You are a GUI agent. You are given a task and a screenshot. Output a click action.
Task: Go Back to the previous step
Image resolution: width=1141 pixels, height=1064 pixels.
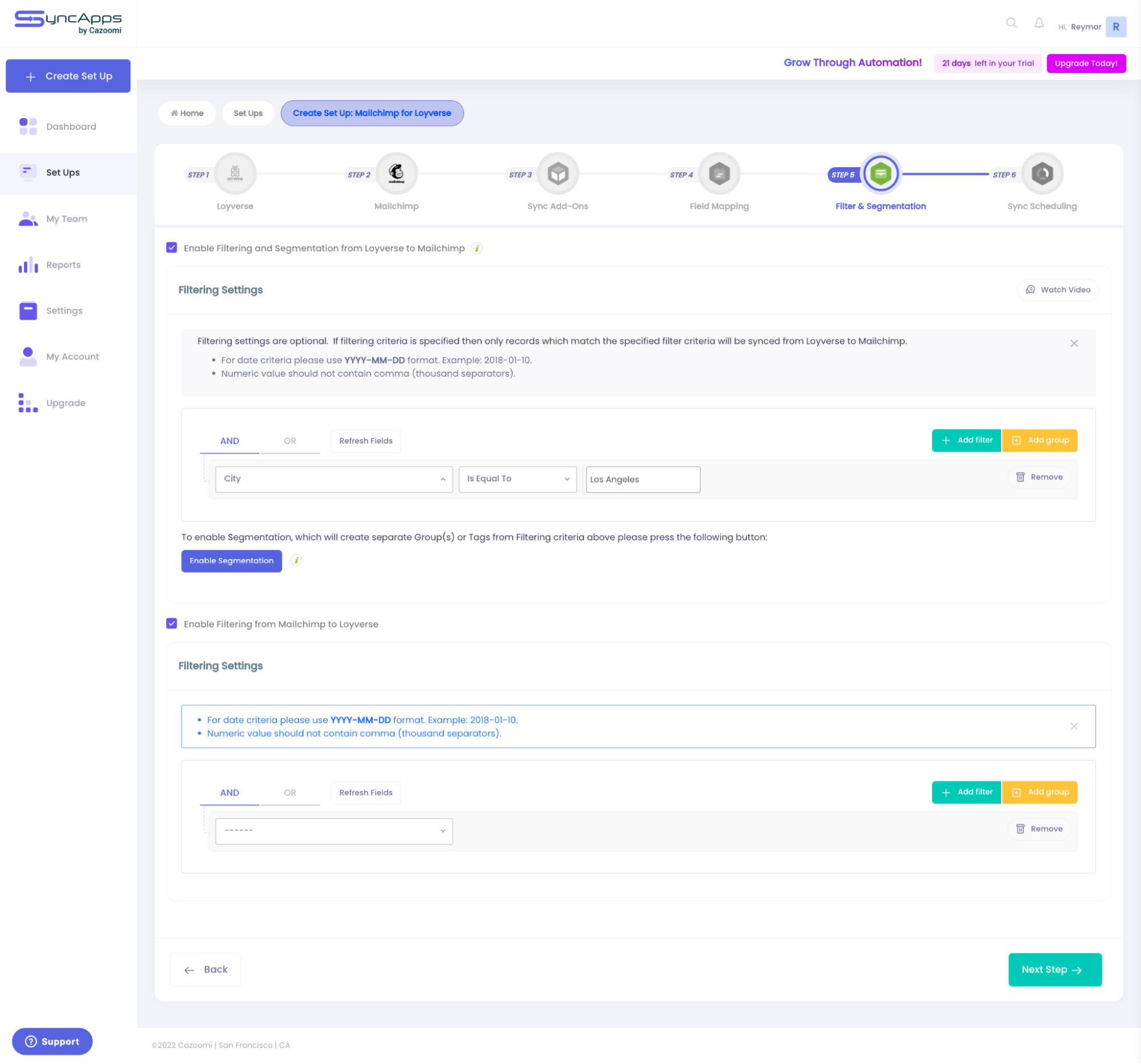[x=205, y=969]
